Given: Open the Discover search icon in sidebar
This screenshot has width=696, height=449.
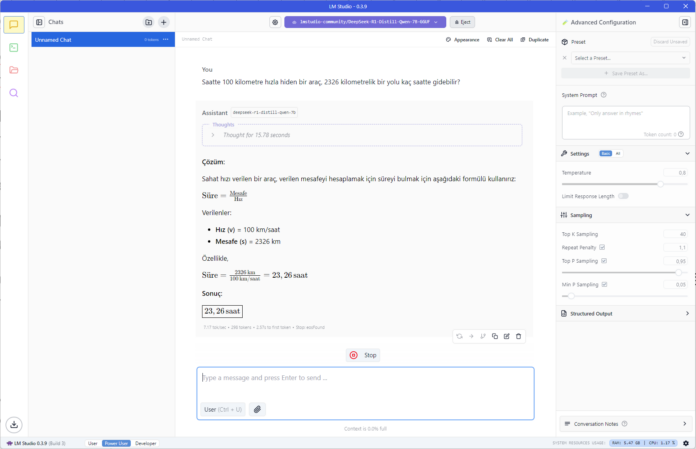Looking at the screenshot, I should 14,93.
